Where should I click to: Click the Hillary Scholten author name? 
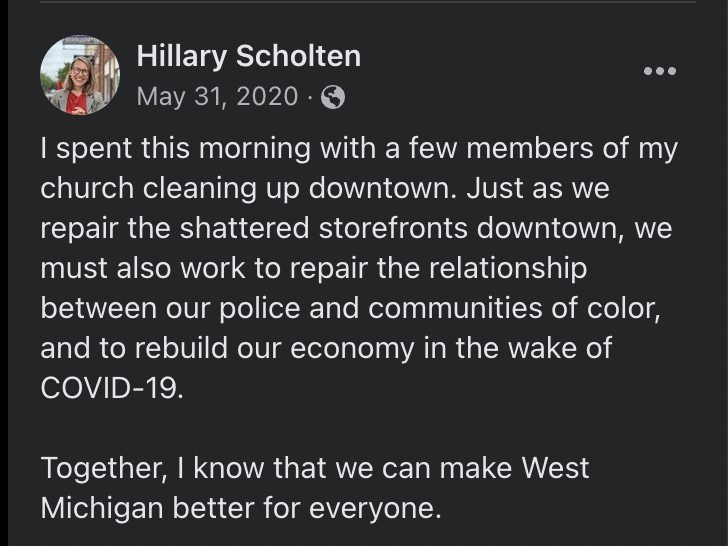[248, 56]
